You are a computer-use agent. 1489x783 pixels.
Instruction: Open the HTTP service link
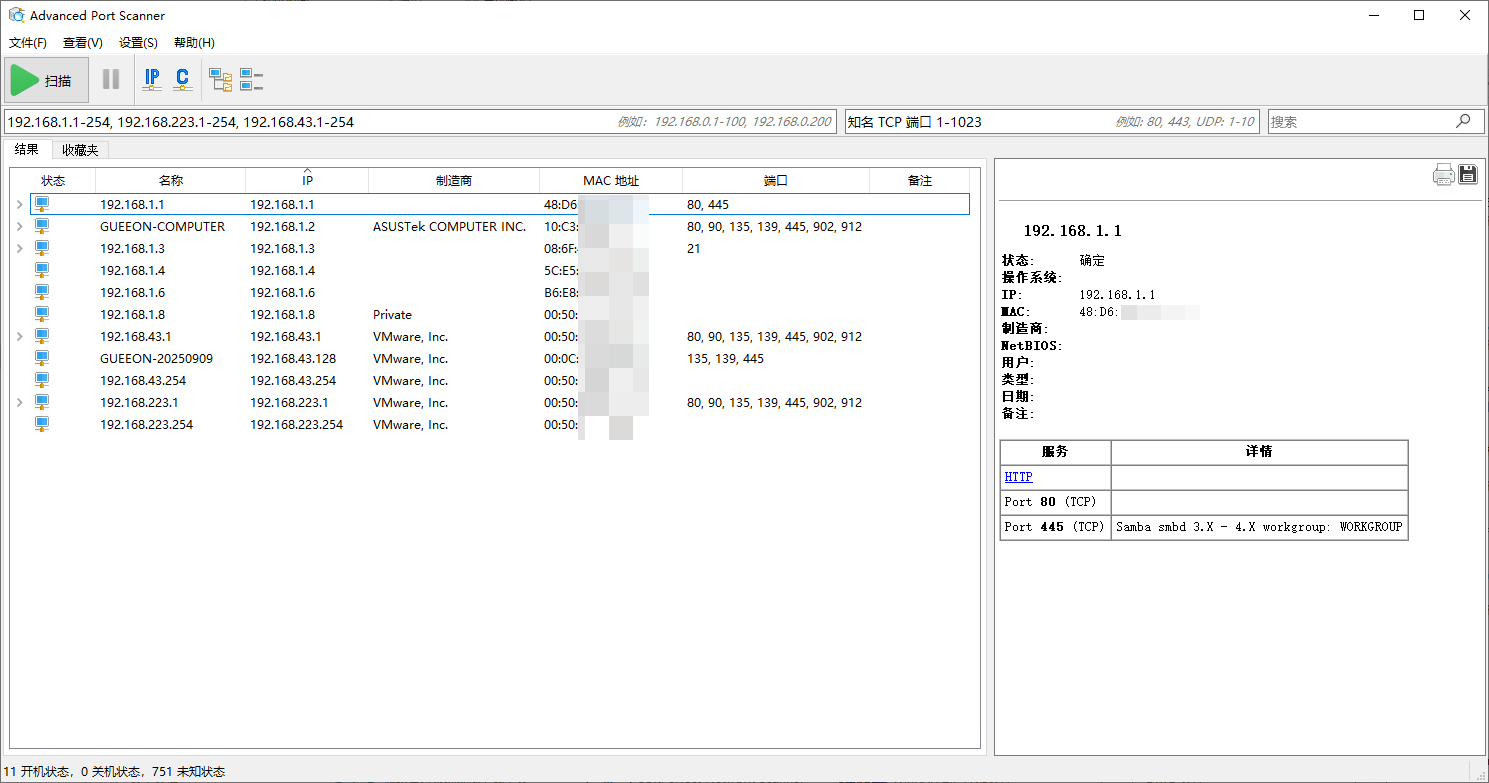click(x=1018, y=477)
